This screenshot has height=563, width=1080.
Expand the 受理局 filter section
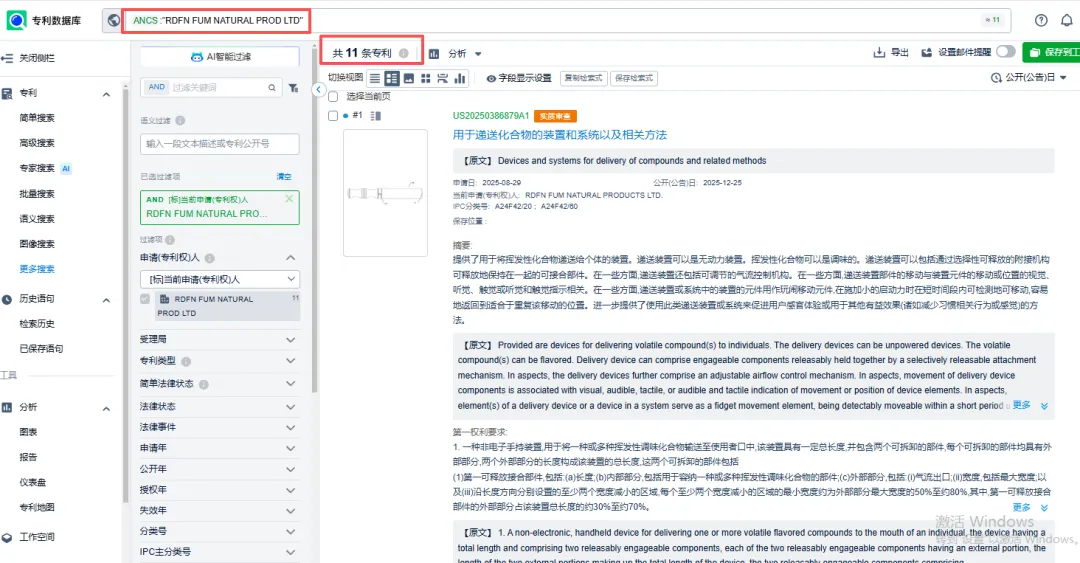pos(219,339)
